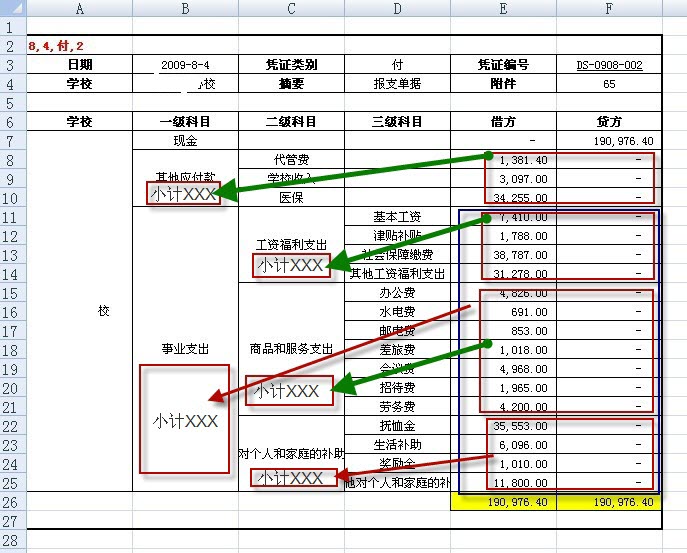
Task: Click debit value 35,553.00
Action: 521,426
